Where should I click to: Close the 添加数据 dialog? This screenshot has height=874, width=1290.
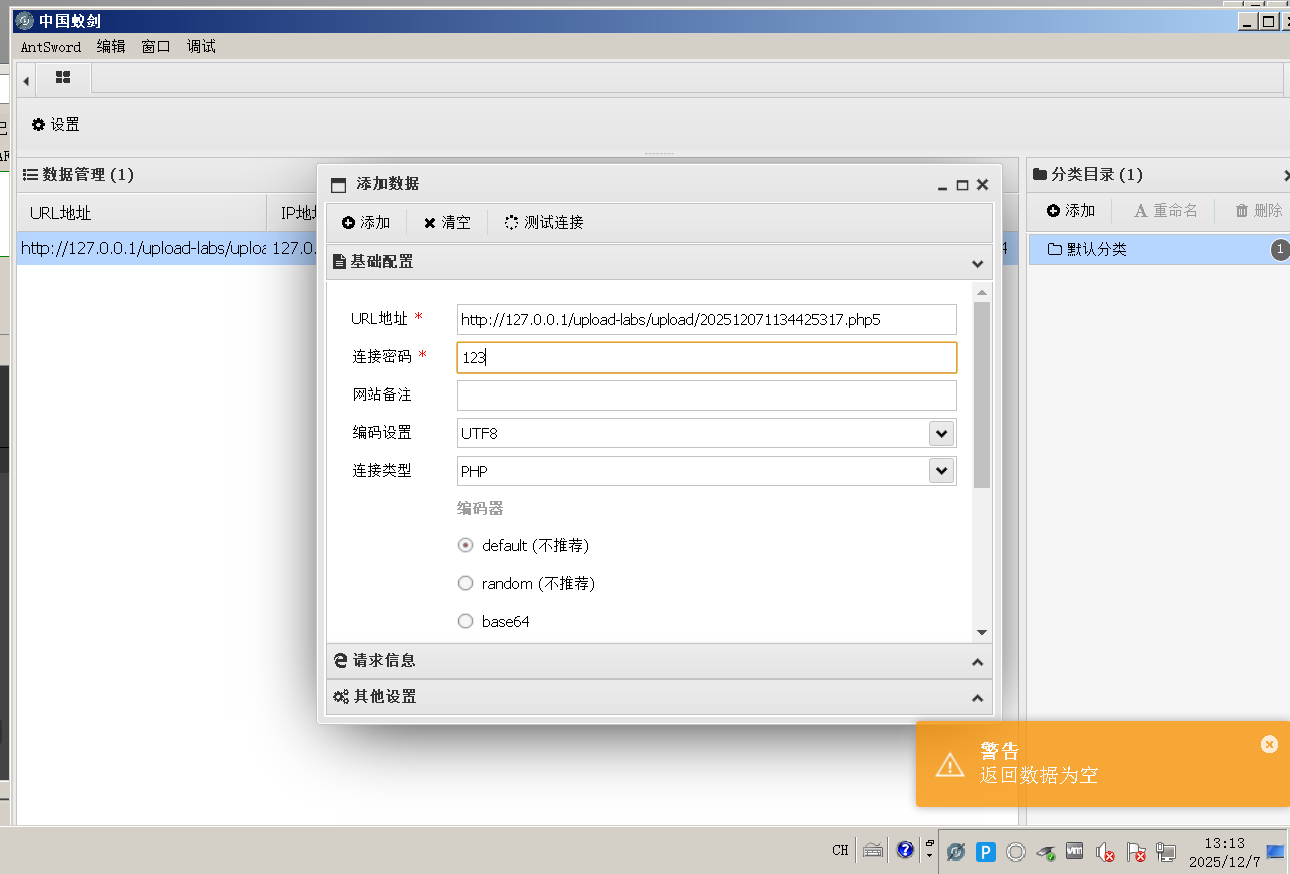(x=982, y=184)
